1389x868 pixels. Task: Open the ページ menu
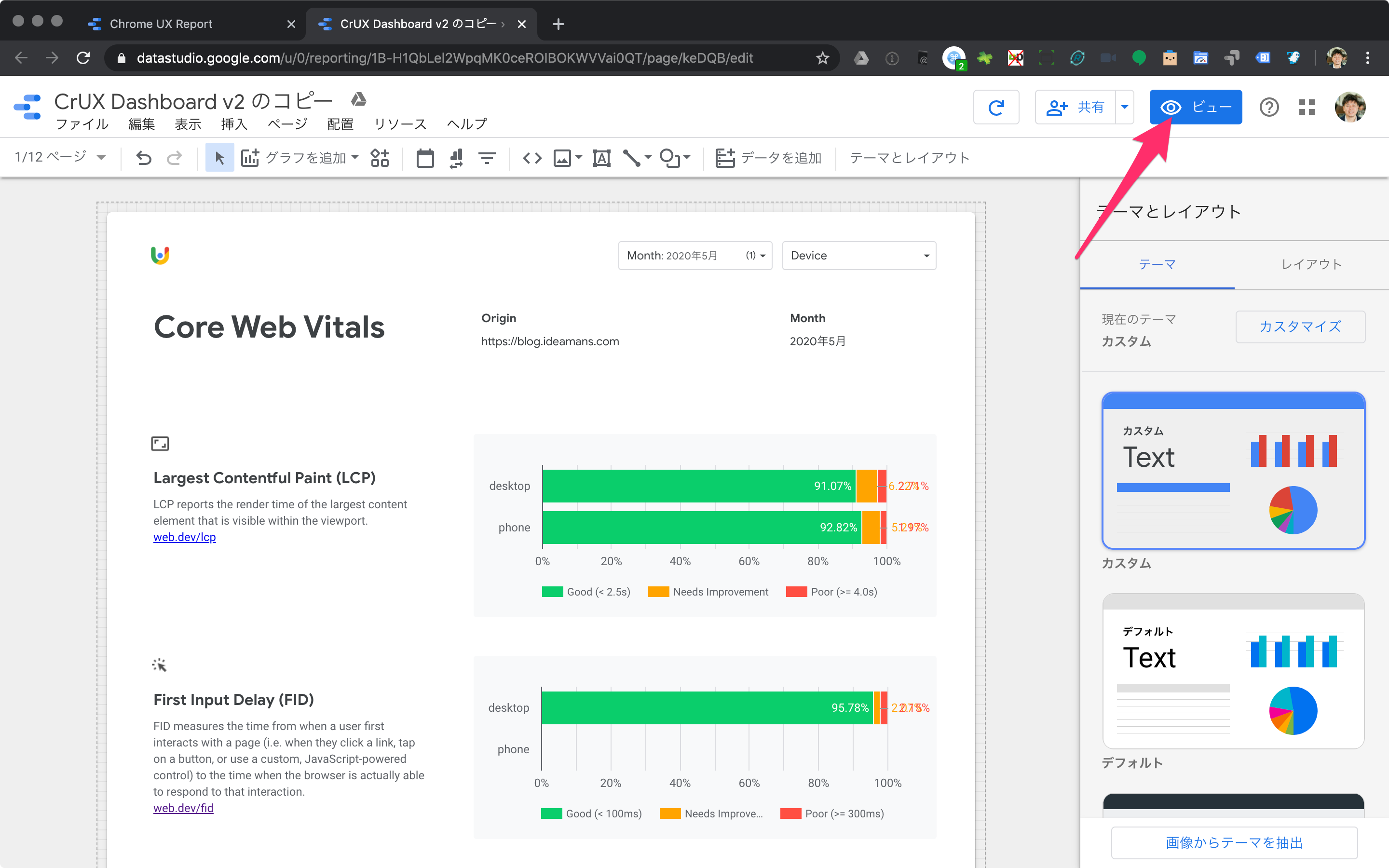(287, 124)
